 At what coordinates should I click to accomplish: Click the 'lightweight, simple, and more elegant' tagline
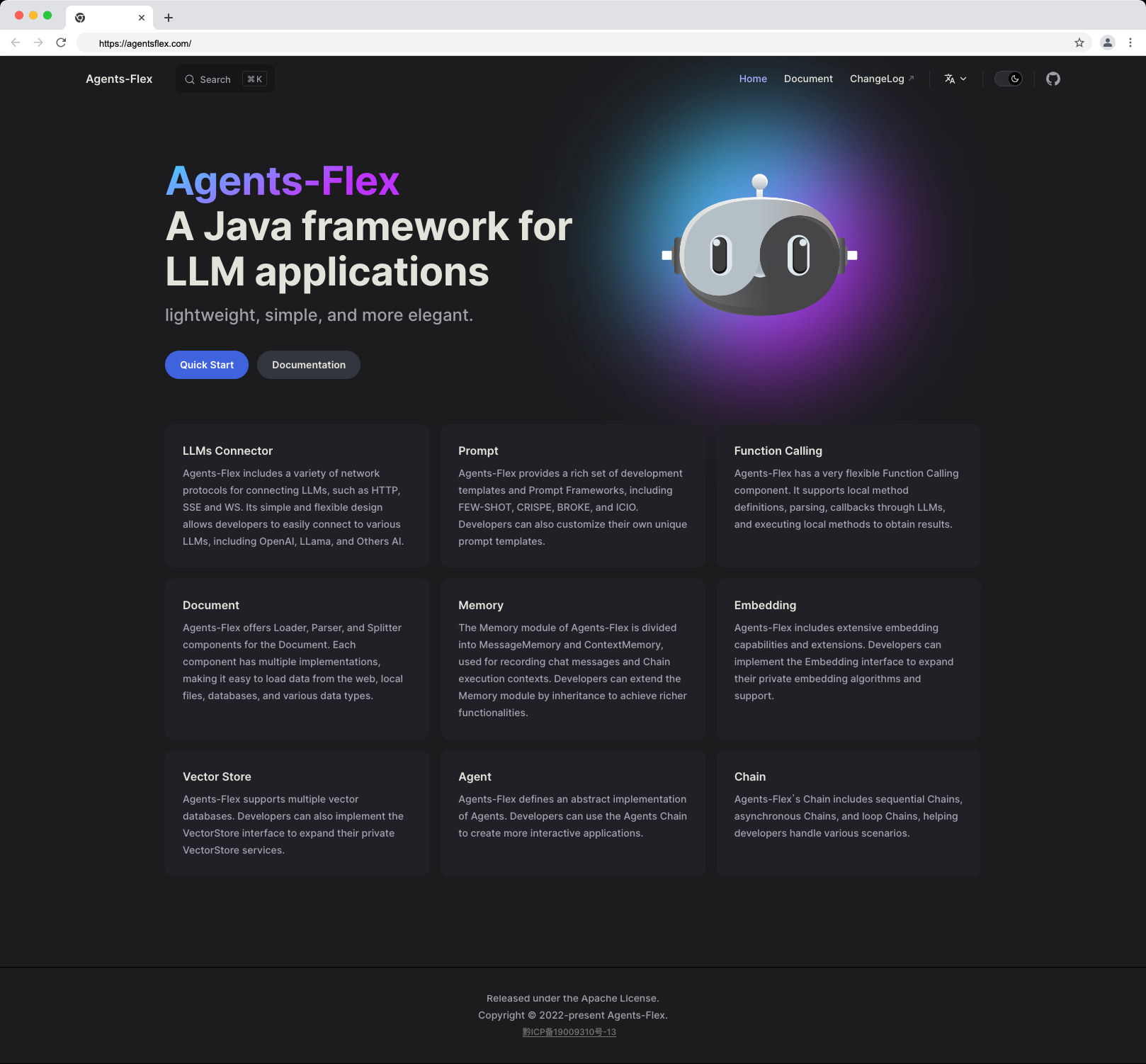click(x=319, y=315)
